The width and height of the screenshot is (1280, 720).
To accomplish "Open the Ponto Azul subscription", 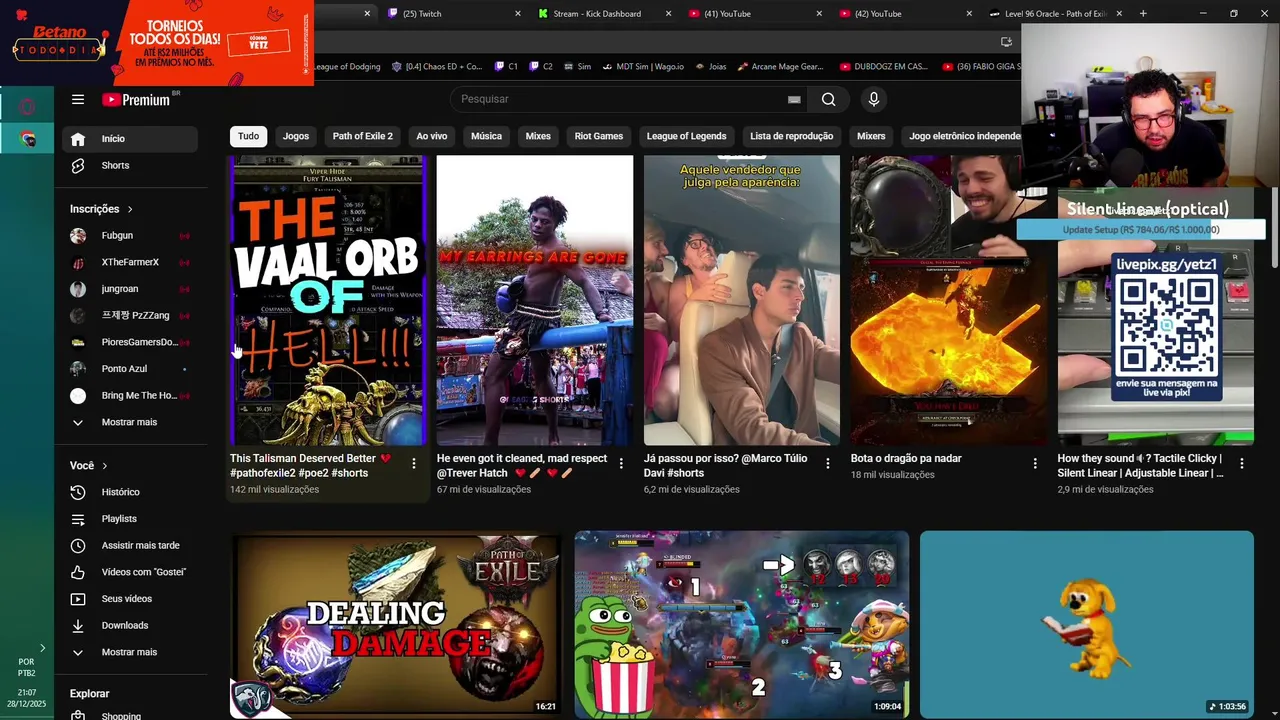I will click(x=129, y=369).
